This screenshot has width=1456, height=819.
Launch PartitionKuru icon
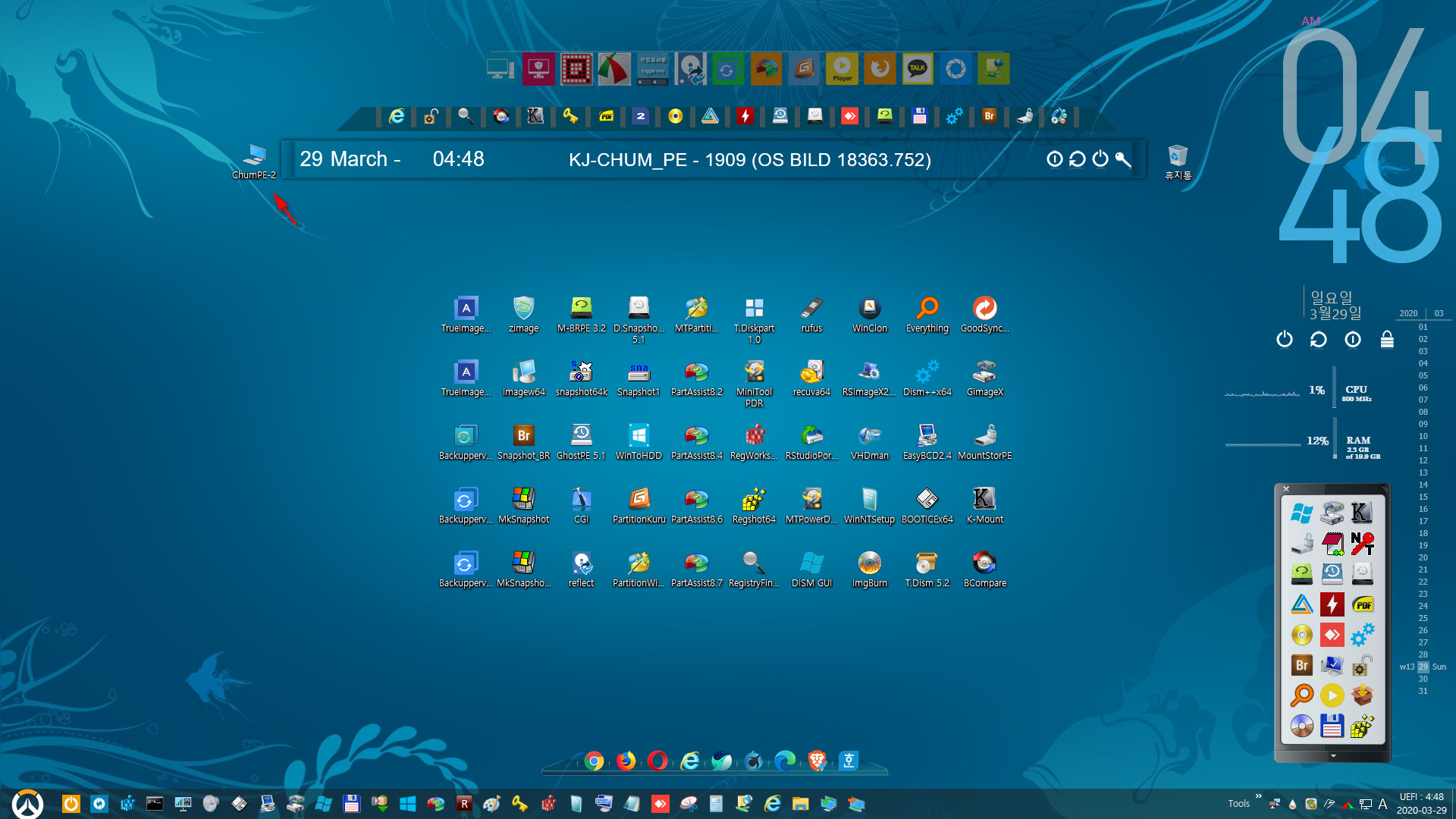(x=639, y=505)
